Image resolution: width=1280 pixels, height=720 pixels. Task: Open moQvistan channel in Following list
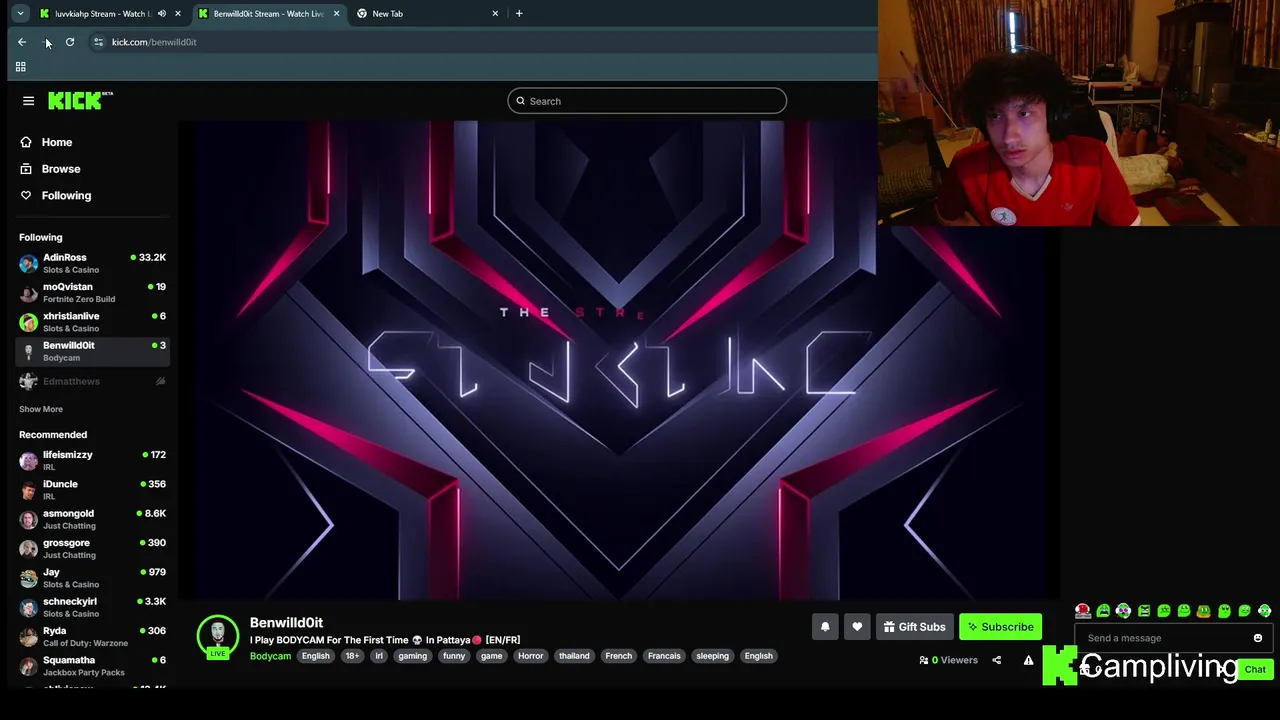(93, 292)
